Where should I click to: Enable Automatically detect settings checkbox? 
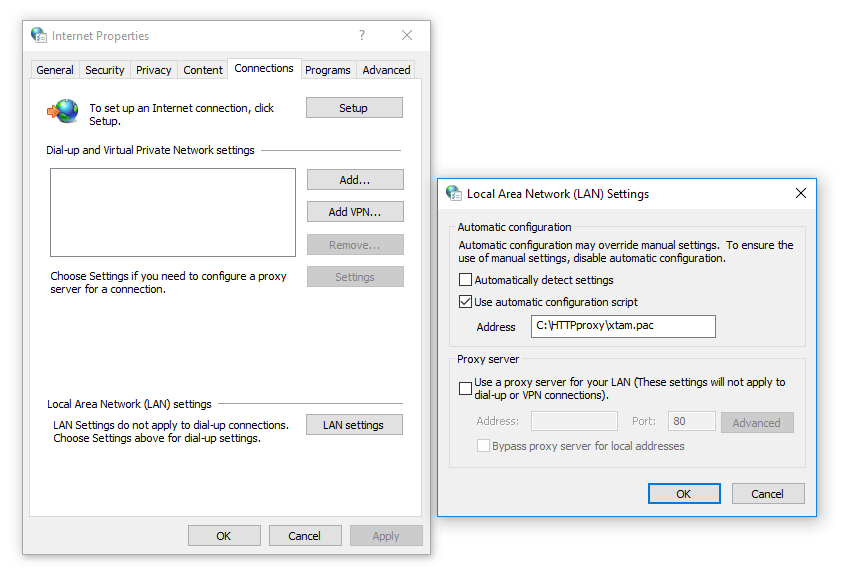465,280
